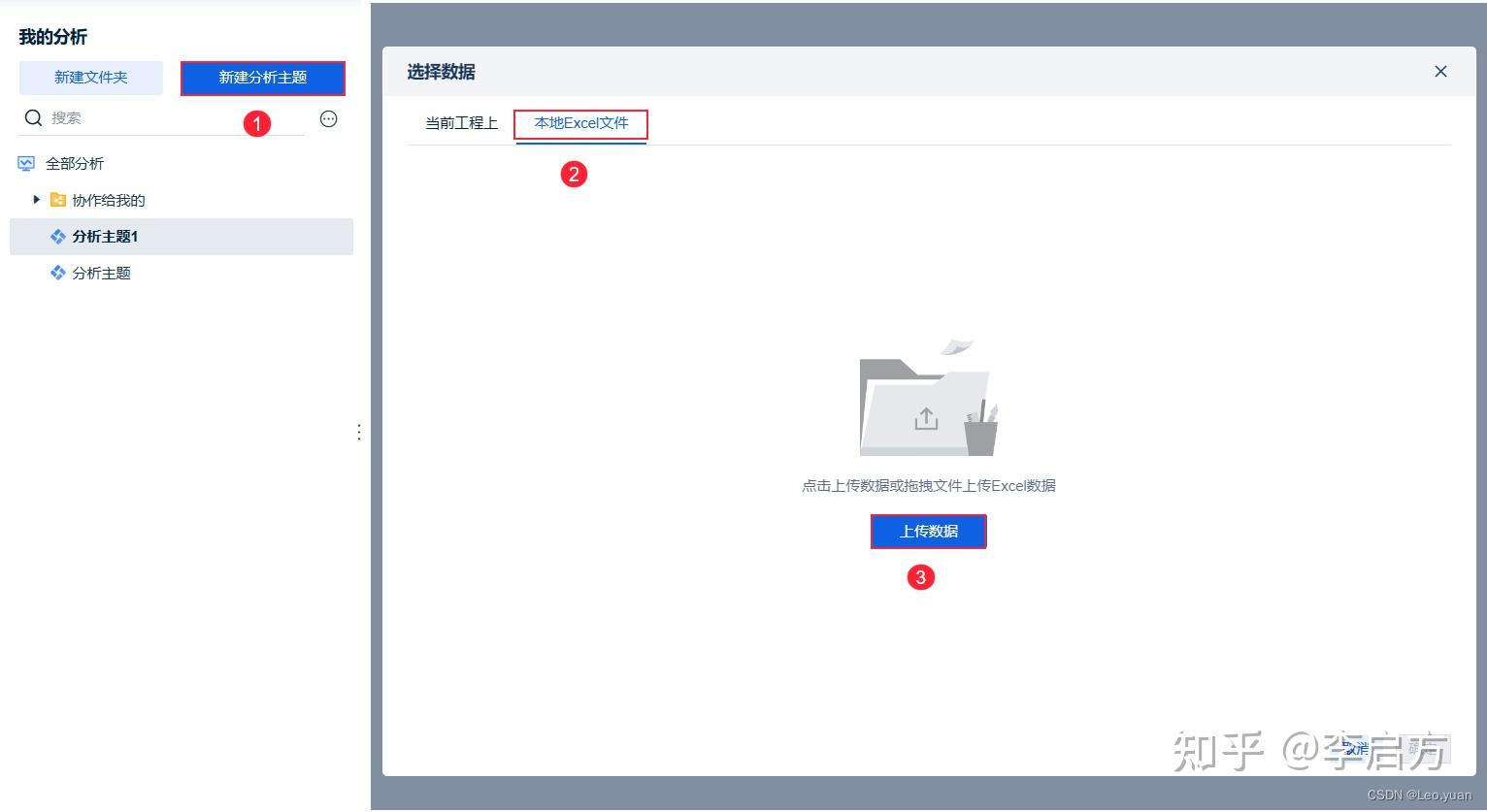Switch to the 本地Excel文件 tab
The width and height of the screenshot is (1487, 812).
tap(581, 123)
